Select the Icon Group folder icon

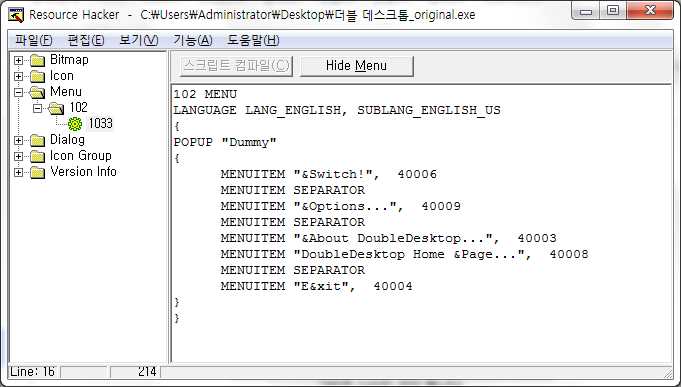click(x=38, y=156)
